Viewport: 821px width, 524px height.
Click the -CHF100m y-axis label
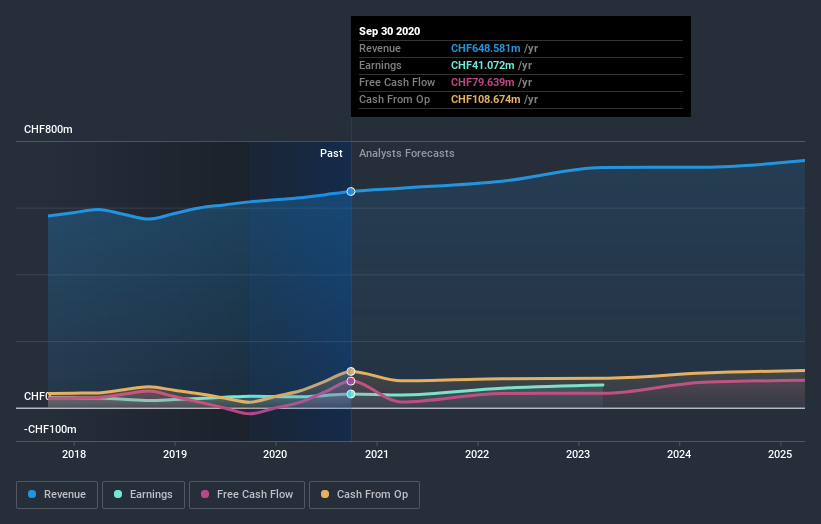(50, 429)
